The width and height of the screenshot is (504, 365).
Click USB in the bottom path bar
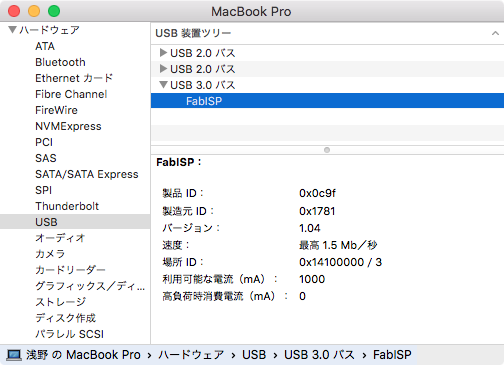point(254,355)
